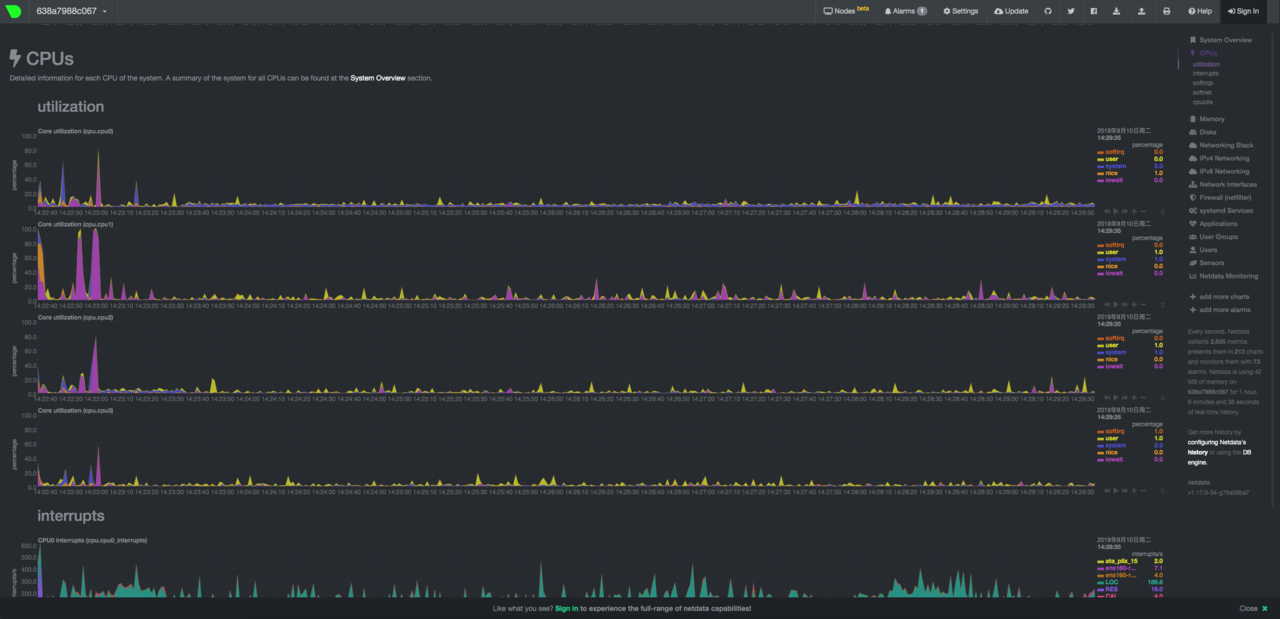Screen dimensions: 1280x619
Task: Zoom in cpu3 chart with plus icon
Action: point(1134,490)
